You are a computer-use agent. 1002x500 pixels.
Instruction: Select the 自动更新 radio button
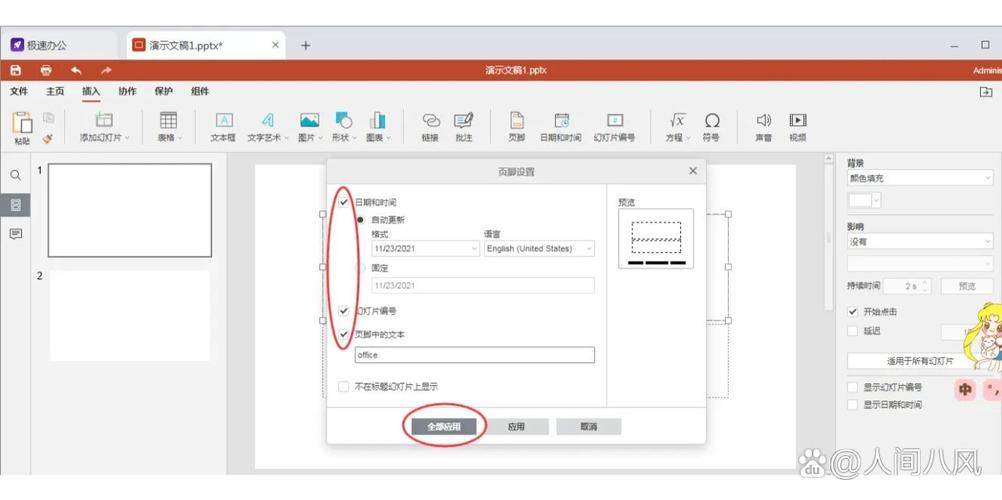pos(360,219)
